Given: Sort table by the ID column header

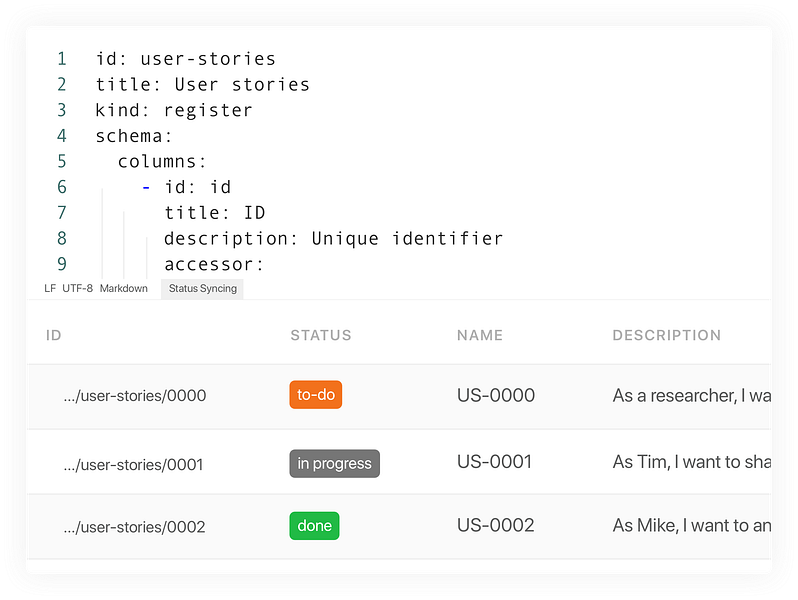Looking at the screenshot, I should click(54, 335).
